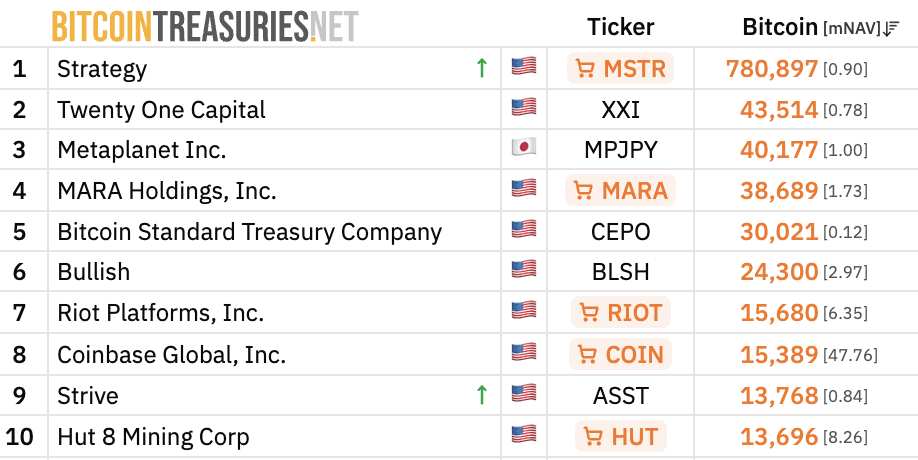Click the mNAV header label
This screenshot has width=918, height=460.
pos(851,28)
